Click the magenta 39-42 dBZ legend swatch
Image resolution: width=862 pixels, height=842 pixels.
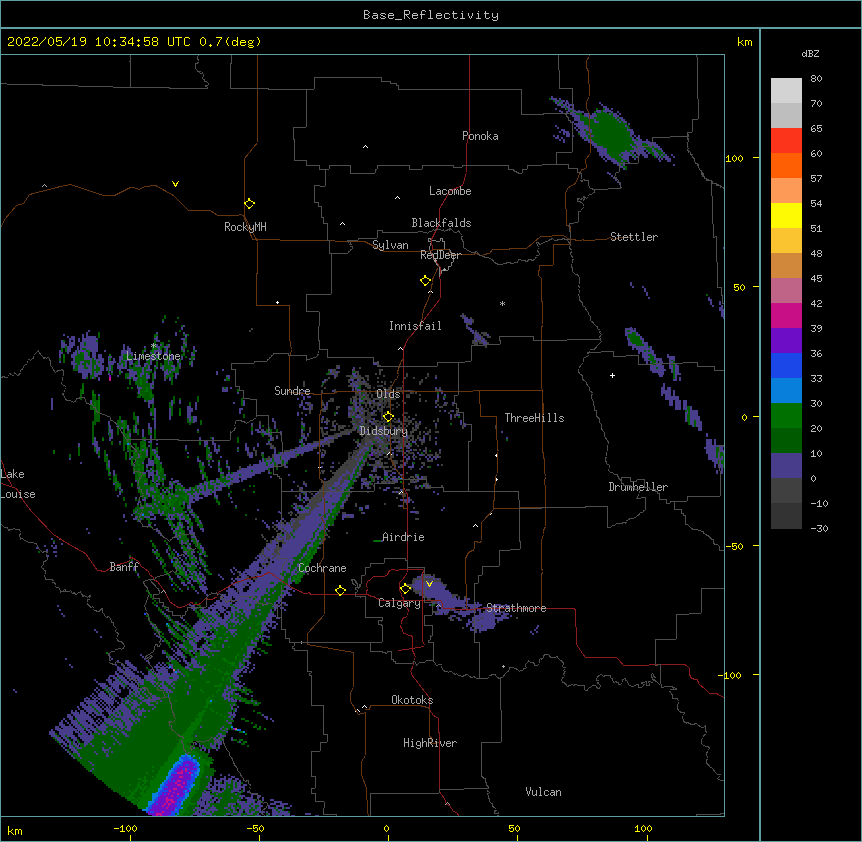point(786,315)
